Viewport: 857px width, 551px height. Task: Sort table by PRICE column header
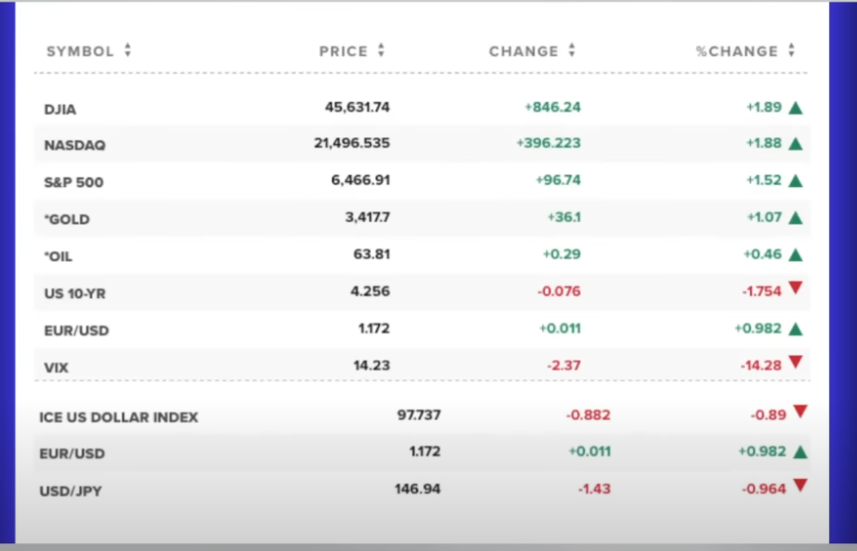click(343, 51)
